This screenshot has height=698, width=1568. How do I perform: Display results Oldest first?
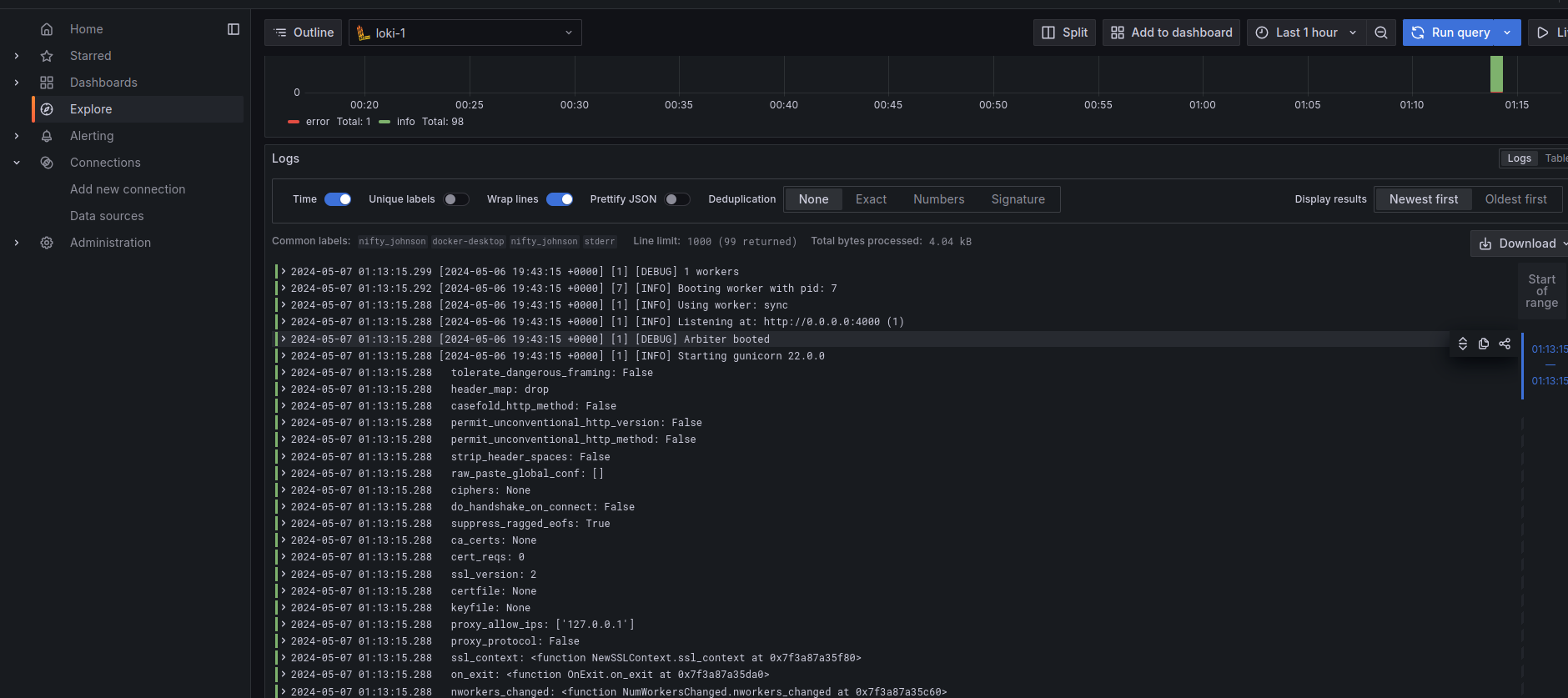coord(1515,199)
